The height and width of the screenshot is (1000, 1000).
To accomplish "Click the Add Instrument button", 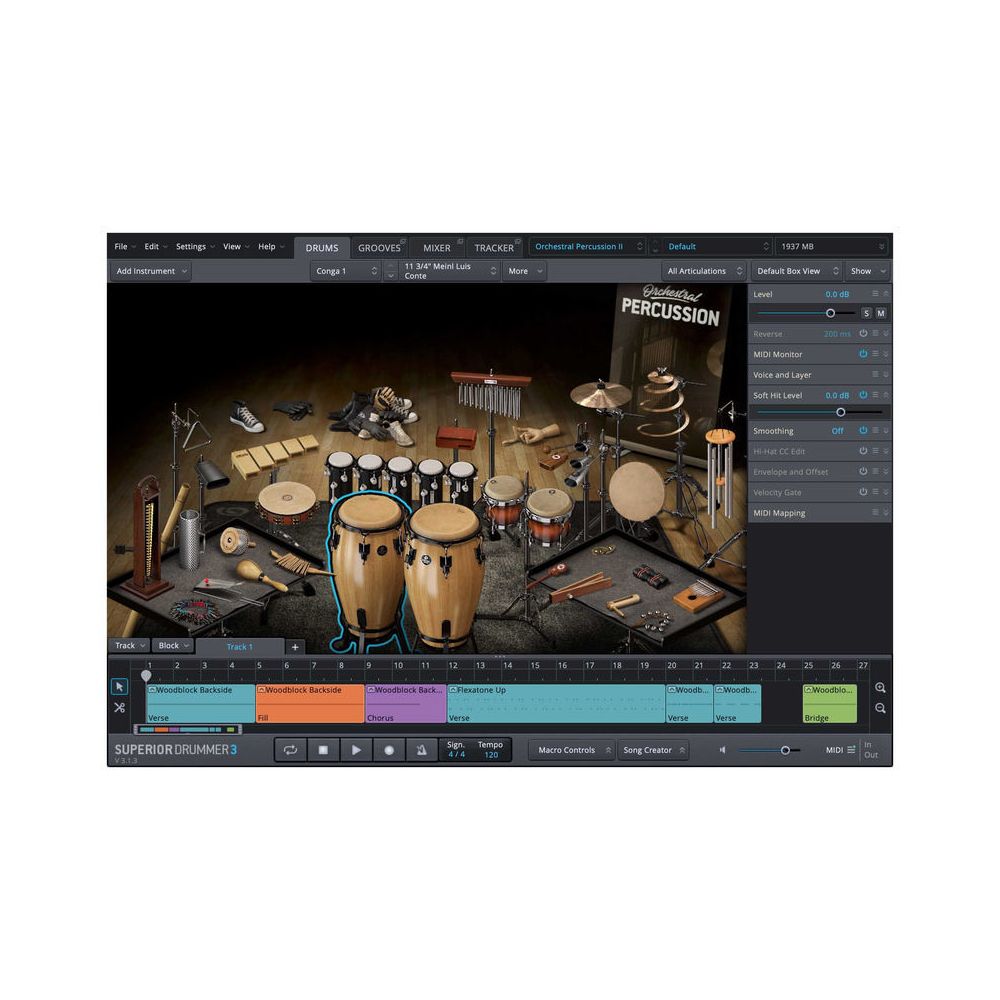I will coord(148,271).
